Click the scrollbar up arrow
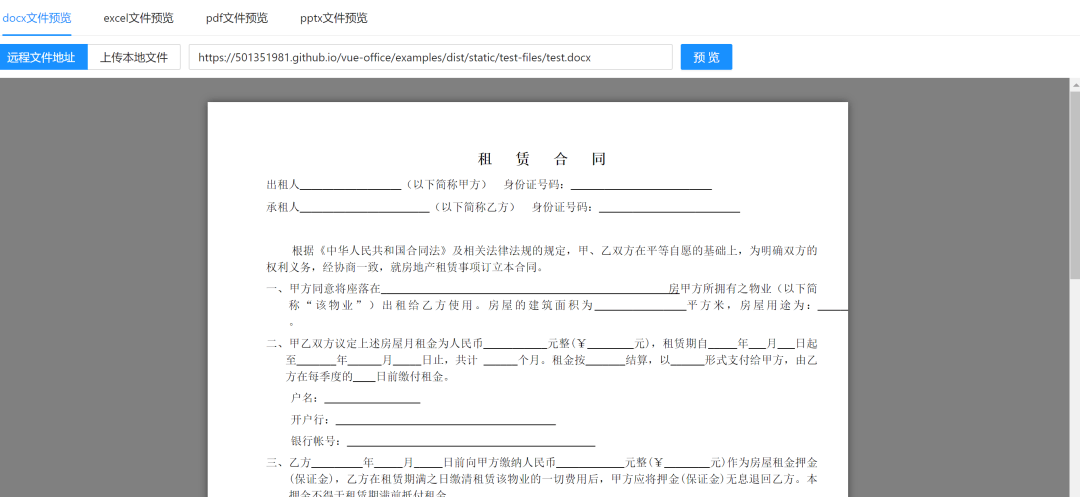This screenshot has height=497, width=1080. (1074, 85)
